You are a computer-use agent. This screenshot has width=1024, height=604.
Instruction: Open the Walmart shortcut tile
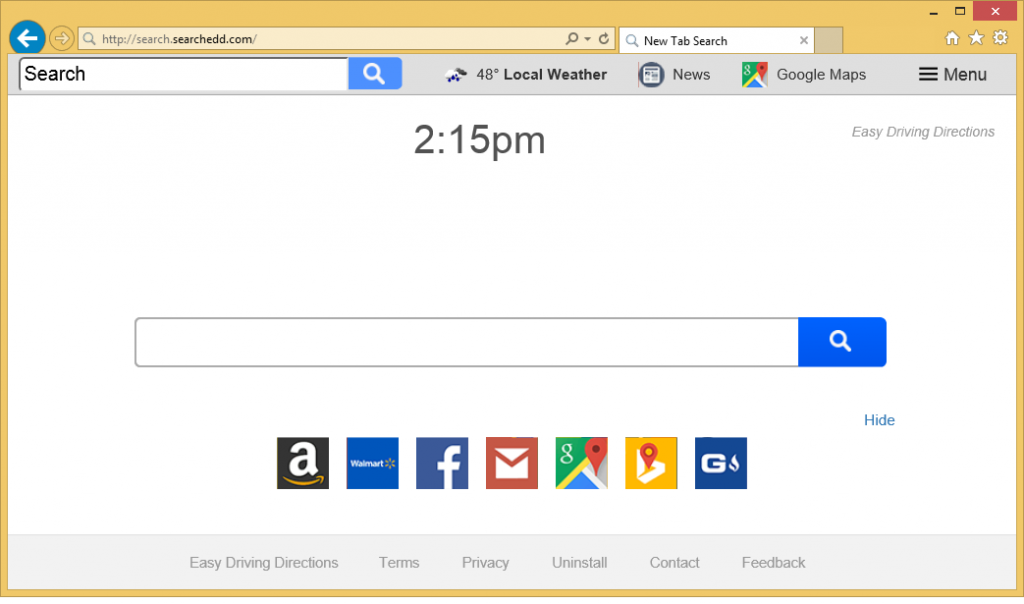[372, 463]
